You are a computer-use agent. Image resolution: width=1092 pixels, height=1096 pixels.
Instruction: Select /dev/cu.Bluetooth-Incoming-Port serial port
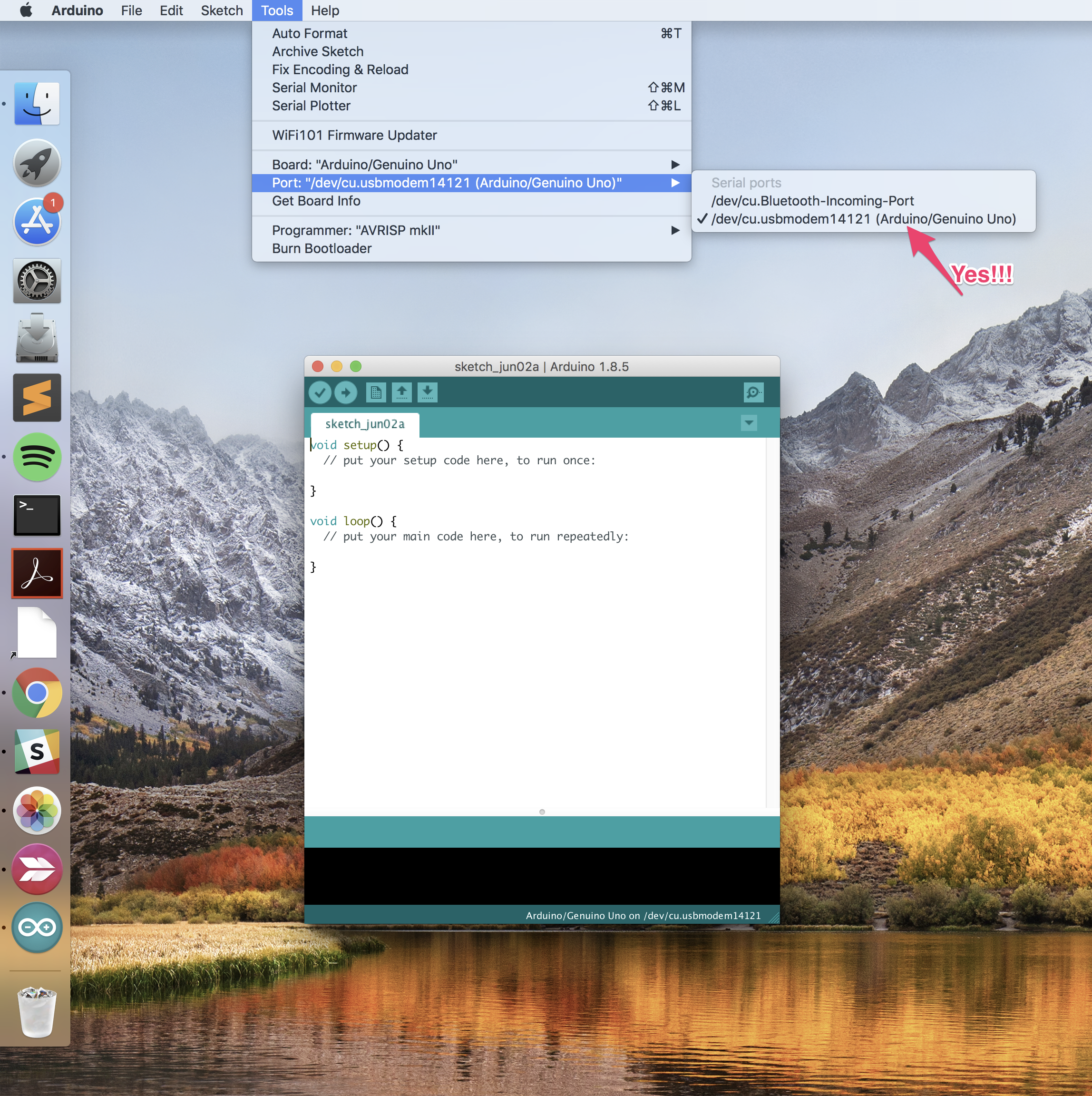click(x=863, y=201)
